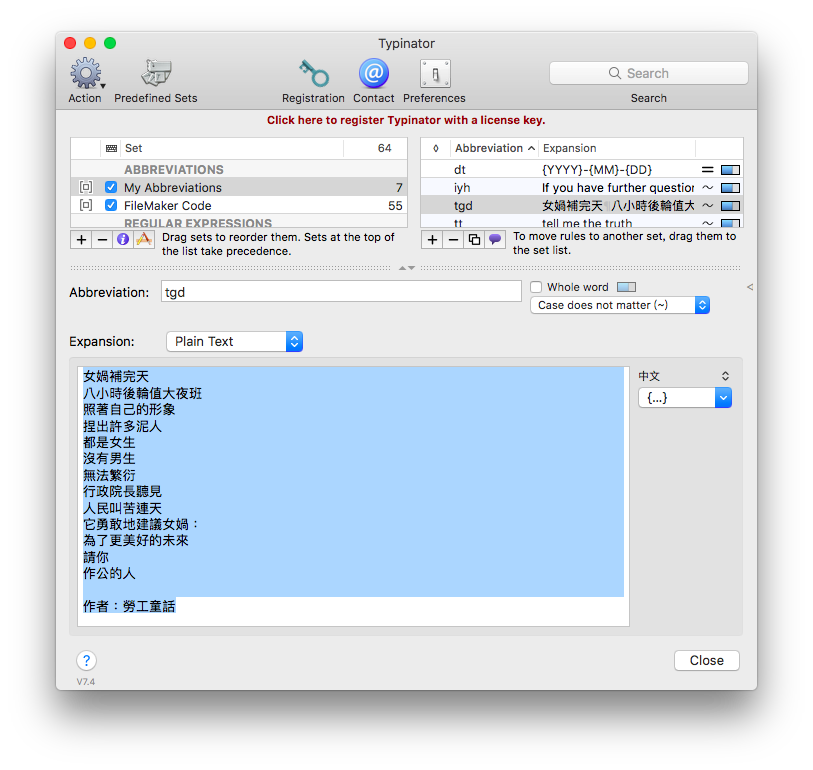
Task: Click the sort icon column header
Action: pos(436,148)
